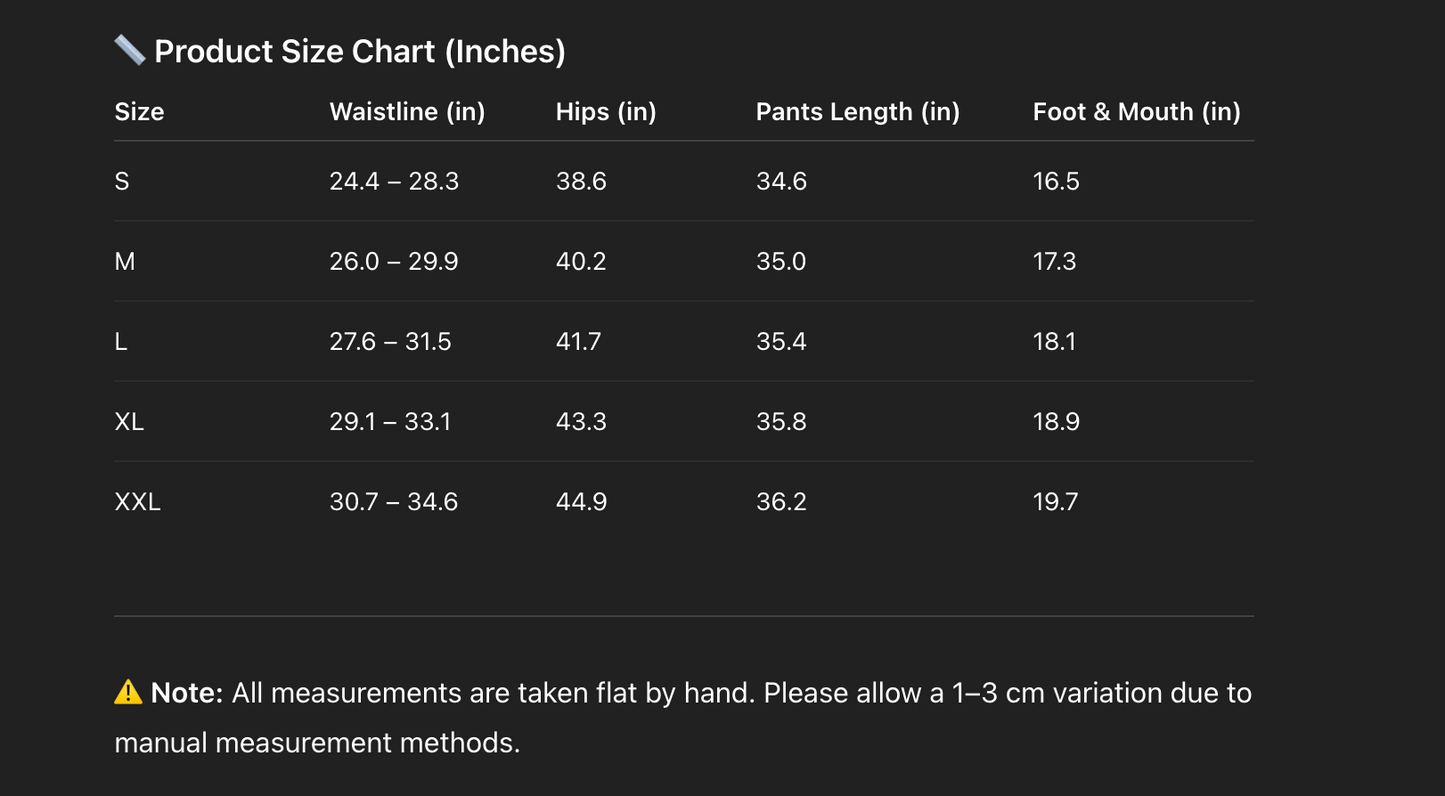The image size is (1445, 796).
Task: Select the XL size row label
Action: pos(129,422)
